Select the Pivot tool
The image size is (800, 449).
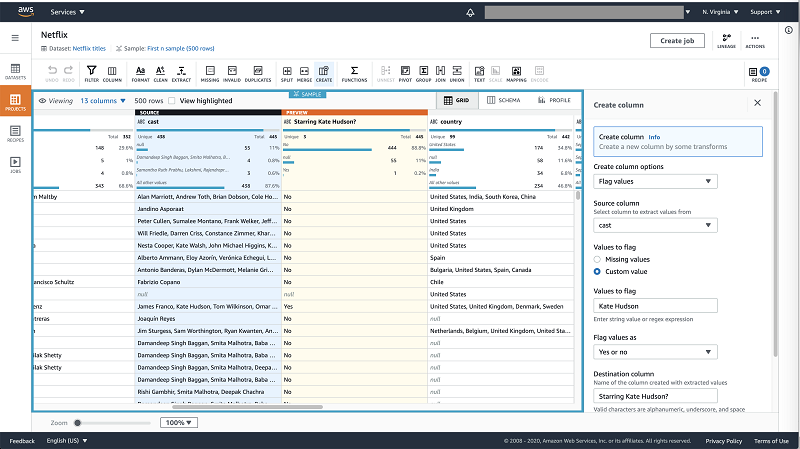click(x=405, y=73)
